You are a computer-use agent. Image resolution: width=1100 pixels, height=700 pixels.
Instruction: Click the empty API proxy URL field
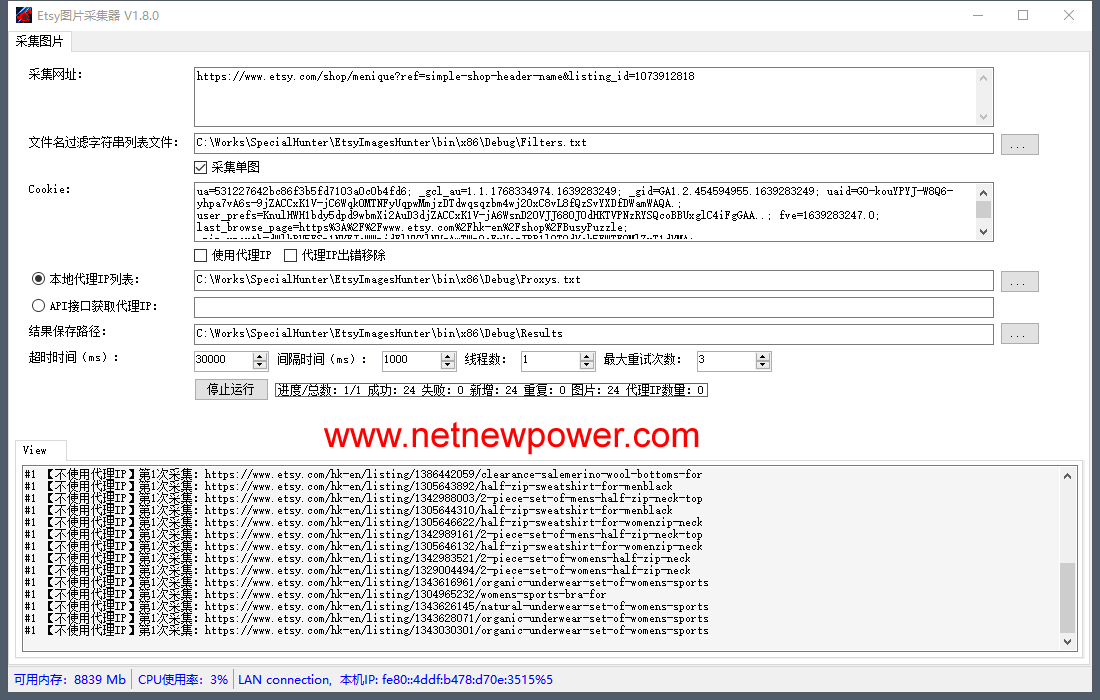click(593, 307)
